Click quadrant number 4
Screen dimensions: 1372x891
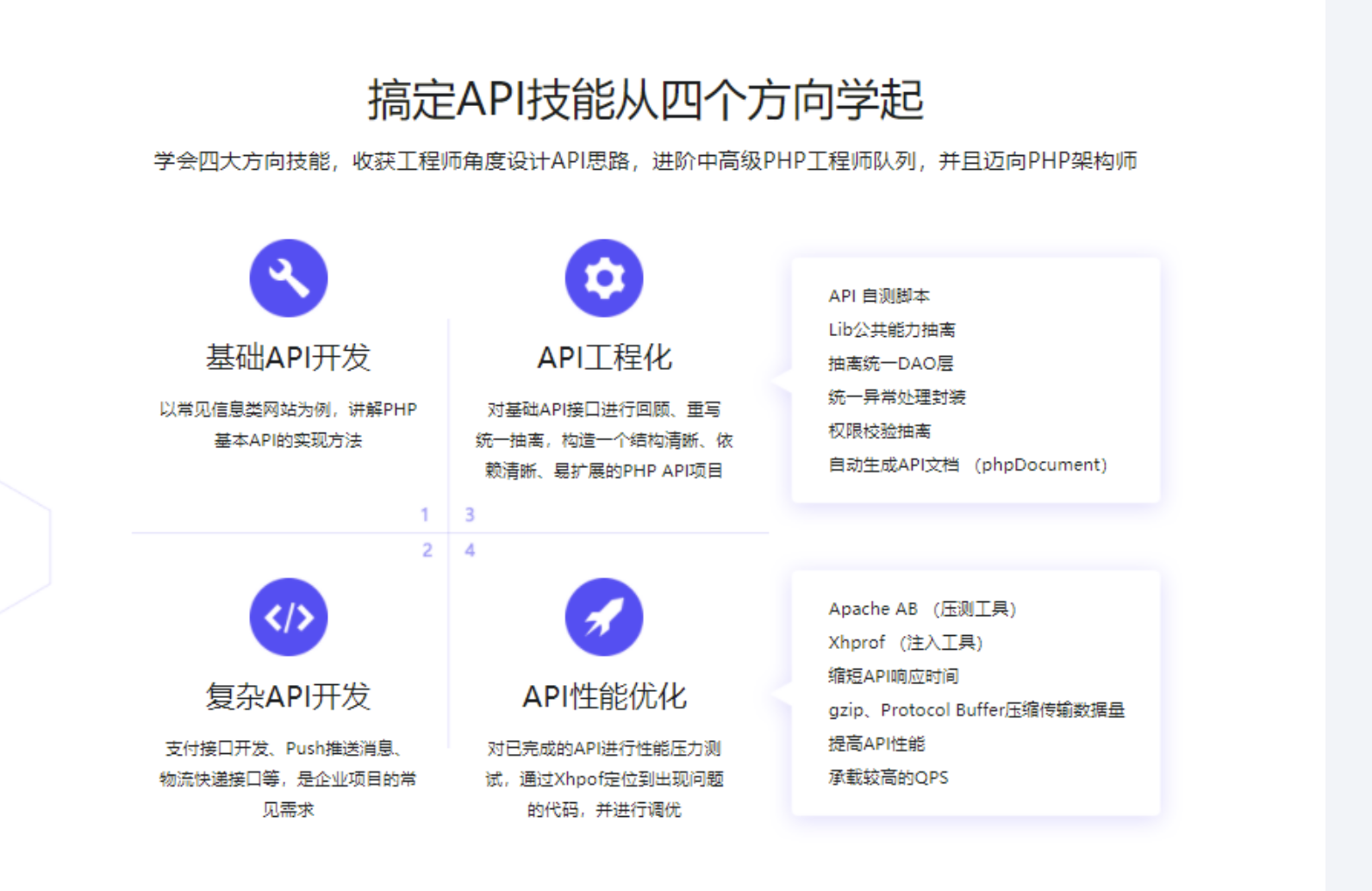(470, 550)
